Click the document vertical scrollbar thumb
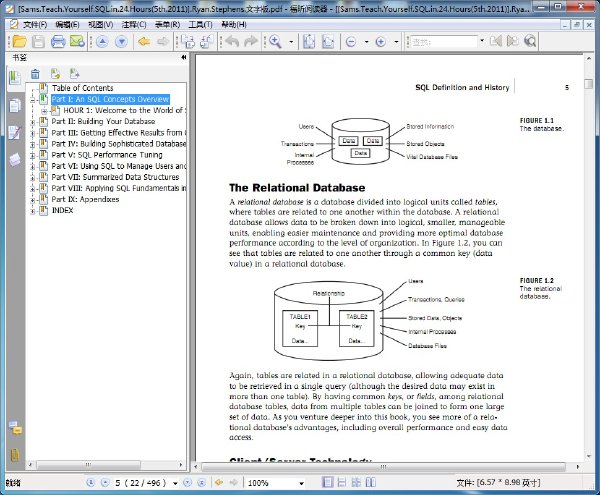The width and height of the screenshot is (600, 495). [x=589, y=83]
